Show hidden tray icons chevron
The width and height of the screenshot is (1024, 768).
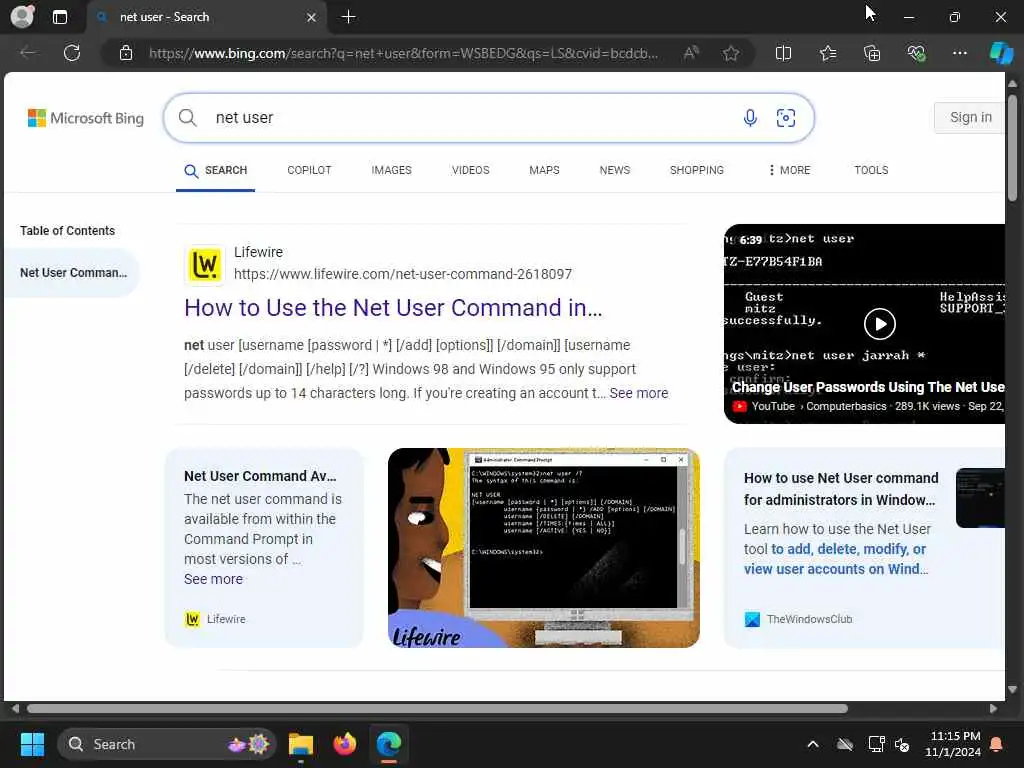812,744
